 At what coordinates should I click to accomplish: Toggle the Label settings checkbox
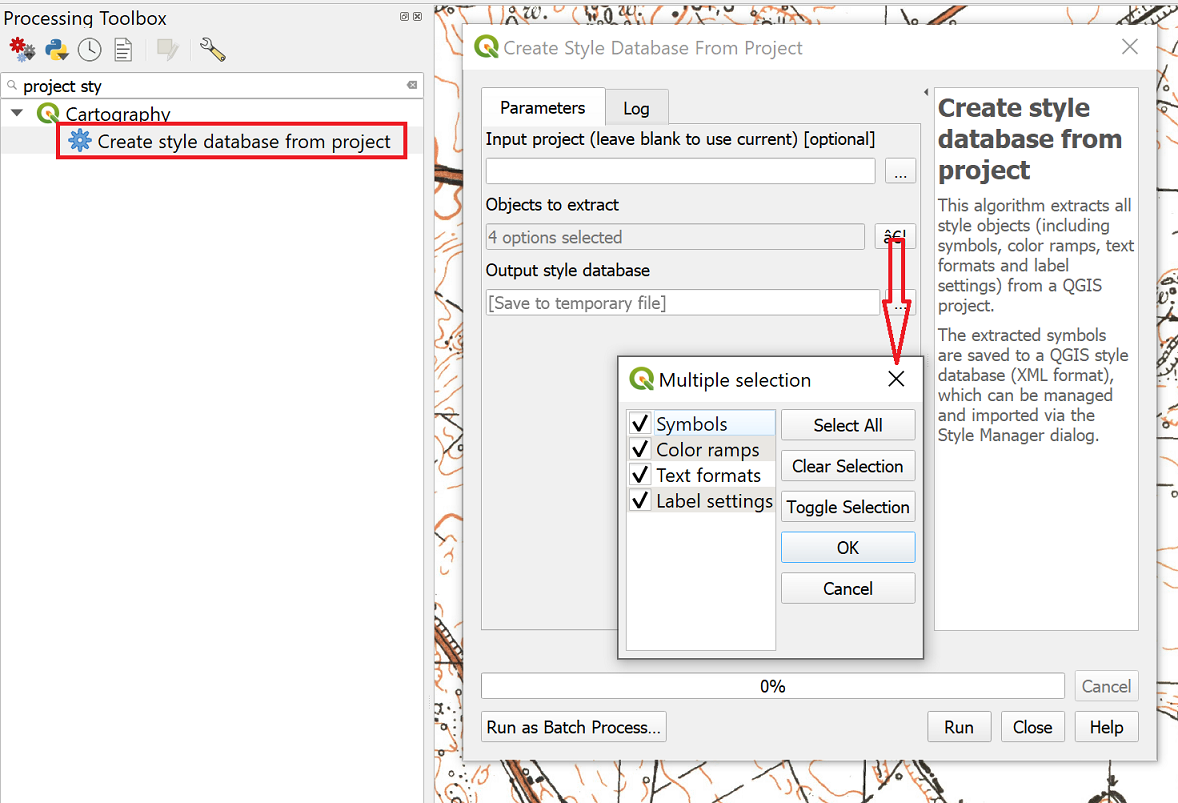click(641, 501)
